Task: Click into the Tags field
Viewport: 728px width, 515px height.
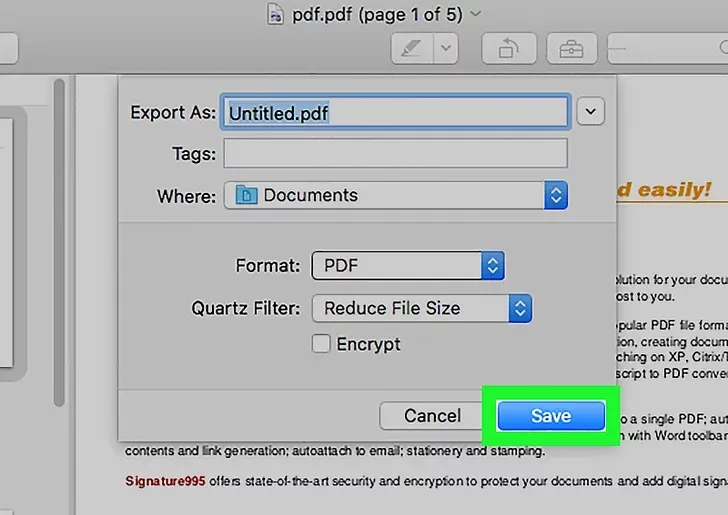Action: [396, 153]
